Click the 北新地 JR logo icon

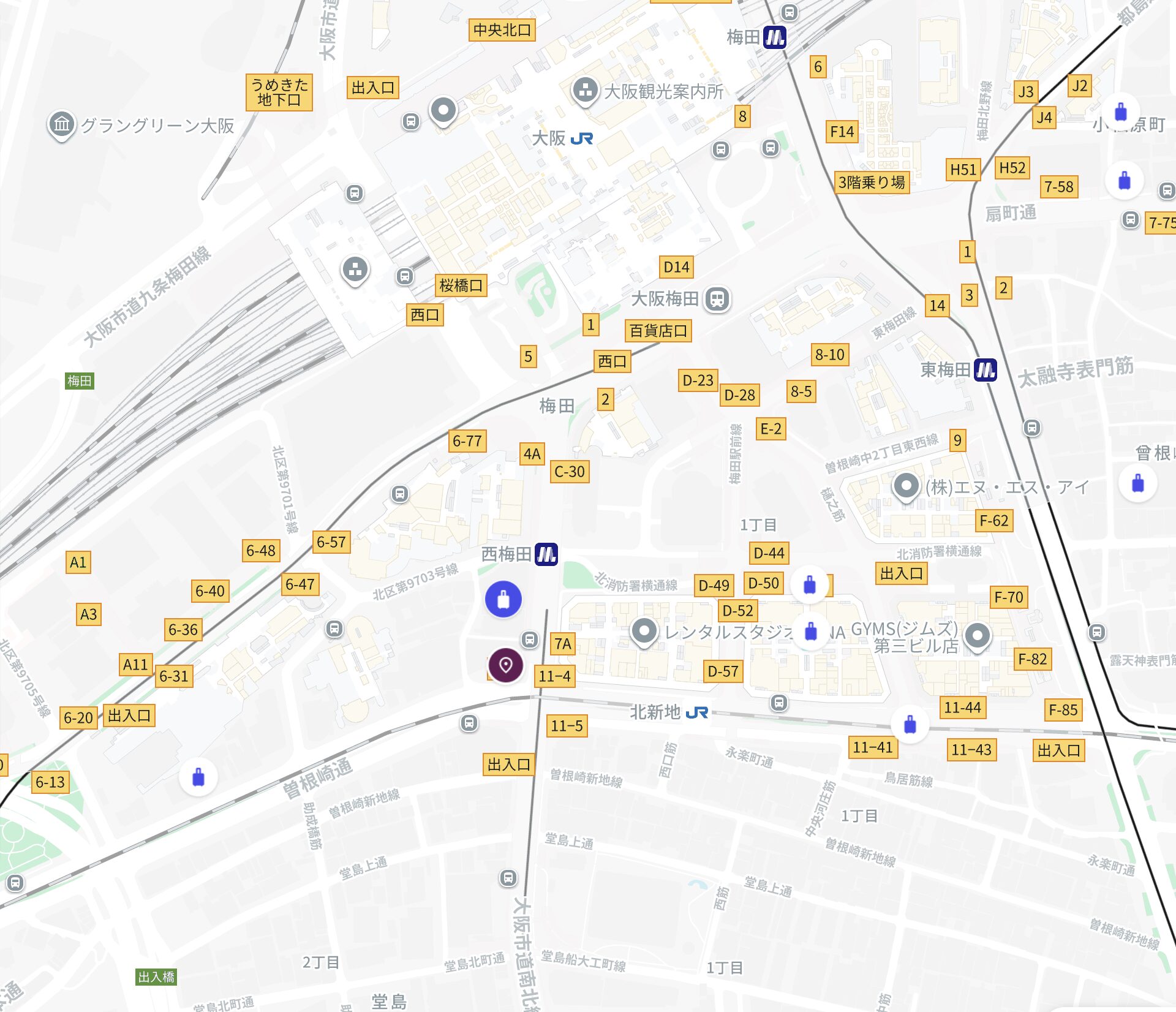697,712
